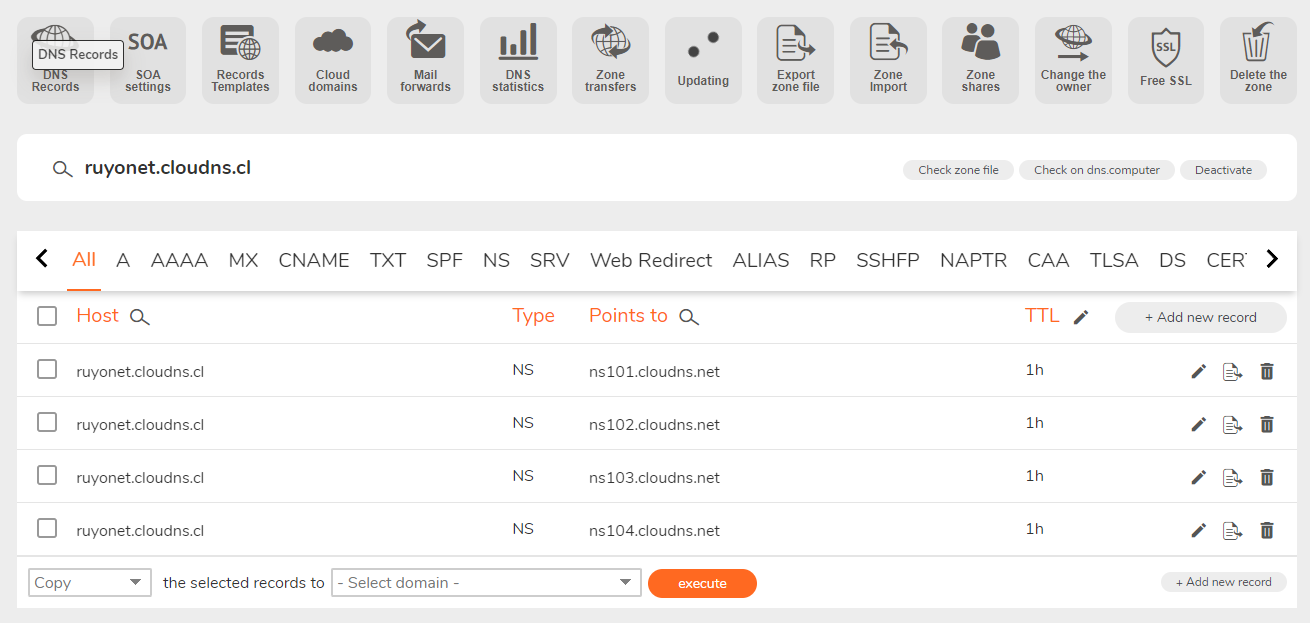
Task: Filter by MX records tab
Action: [243, 260]
